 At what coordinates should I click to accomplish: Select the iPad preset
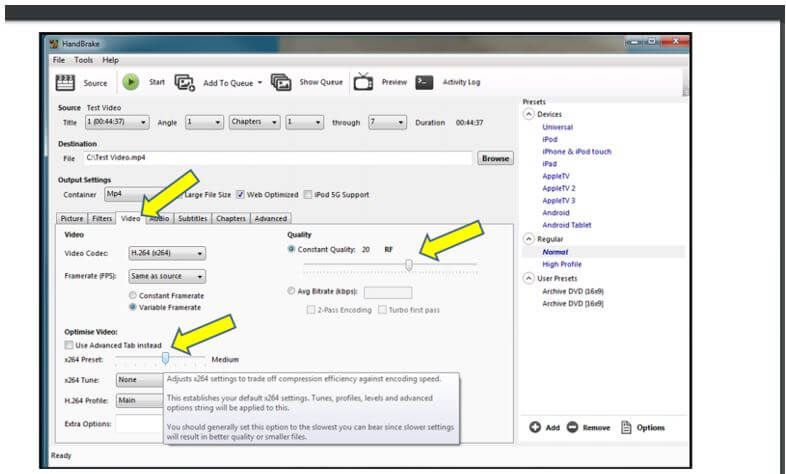click(549, 164)
